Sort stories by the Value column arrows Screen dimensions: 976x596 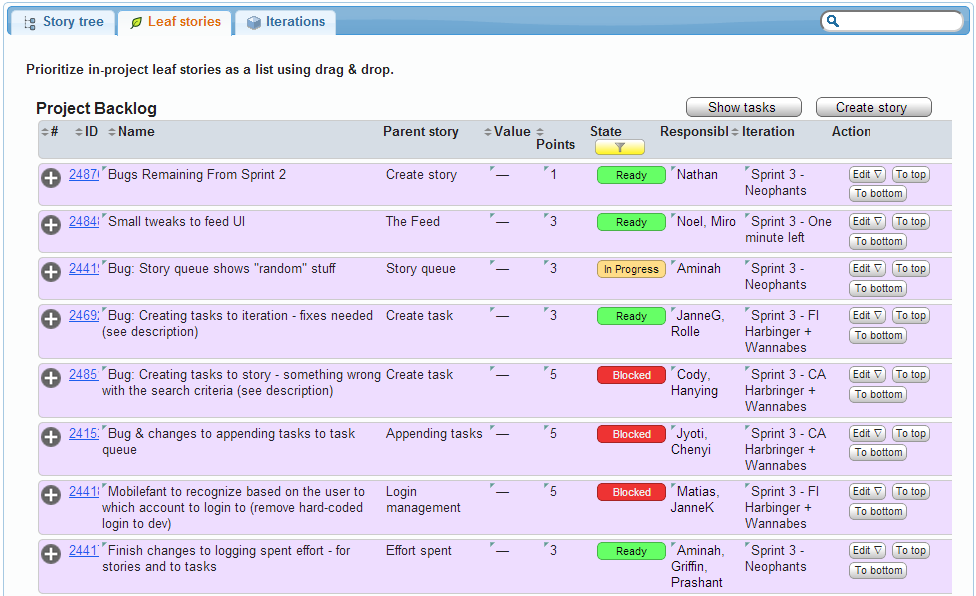tap(488, 132)
